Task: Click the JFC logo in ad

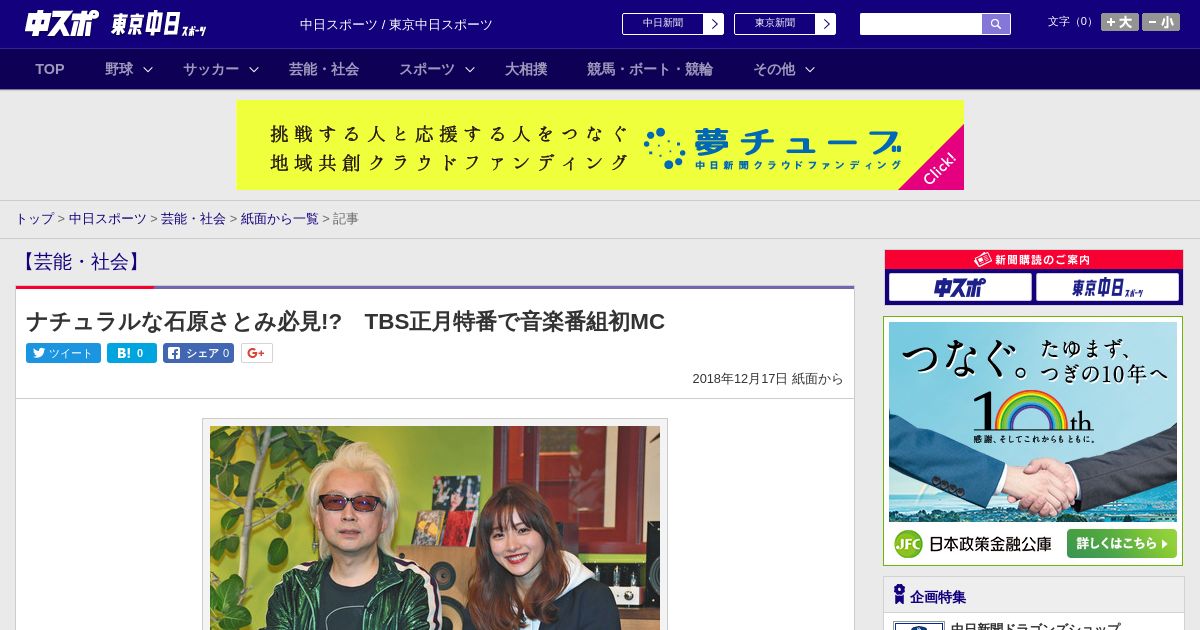Action: (x=908, y=544)
